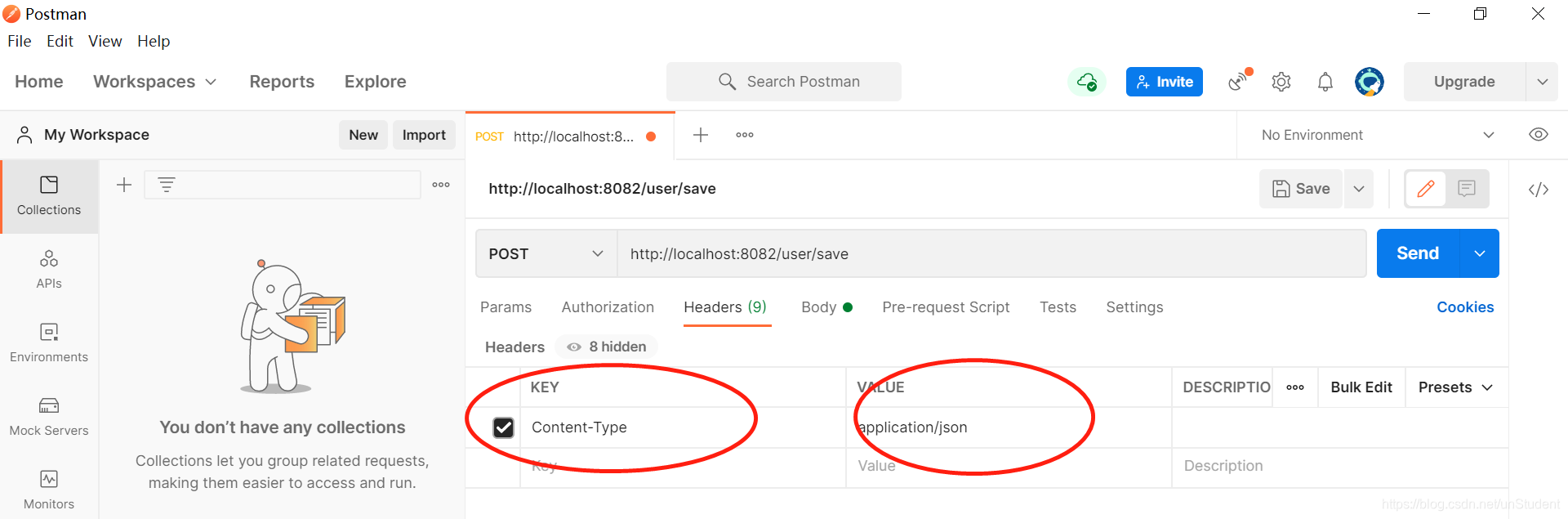Open tab options three-dot menu

745,135
